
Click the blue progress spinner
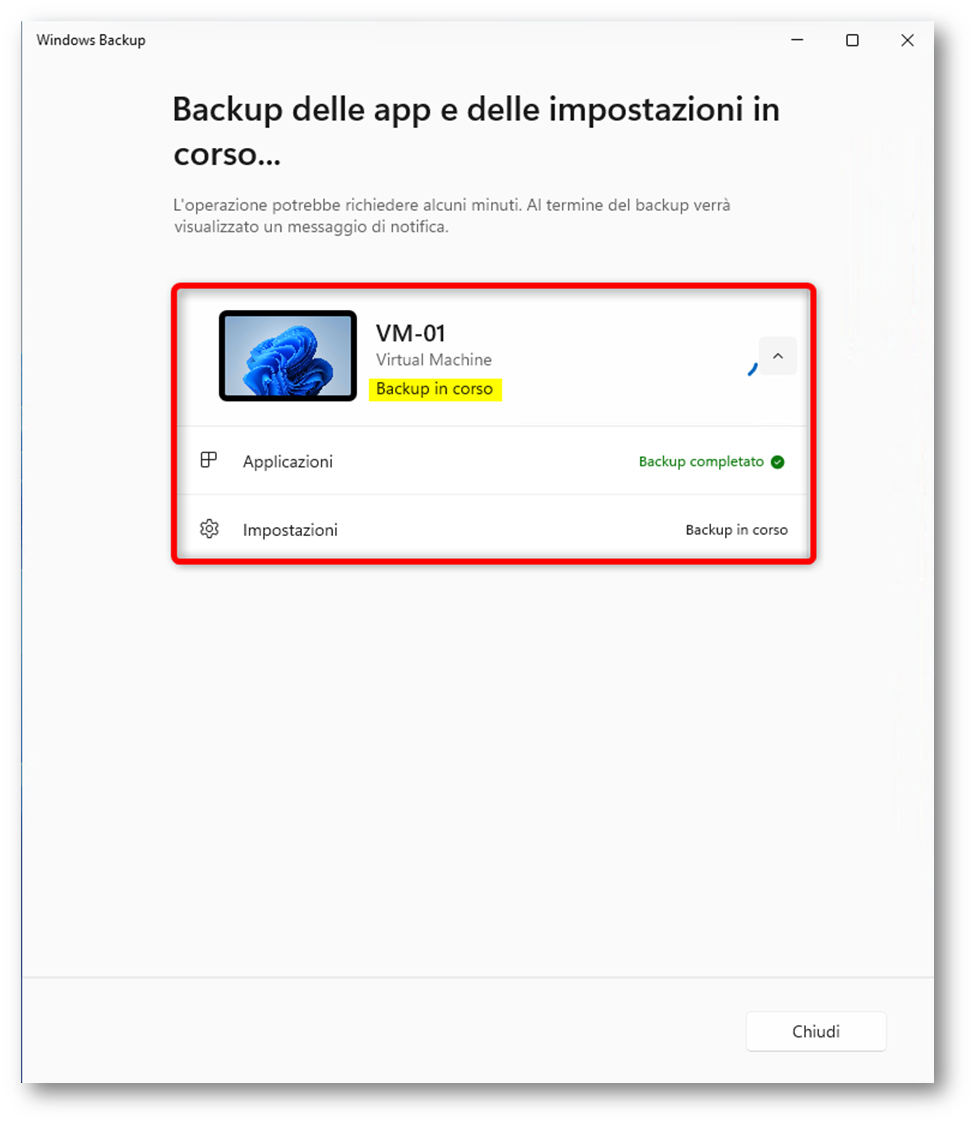752,369
